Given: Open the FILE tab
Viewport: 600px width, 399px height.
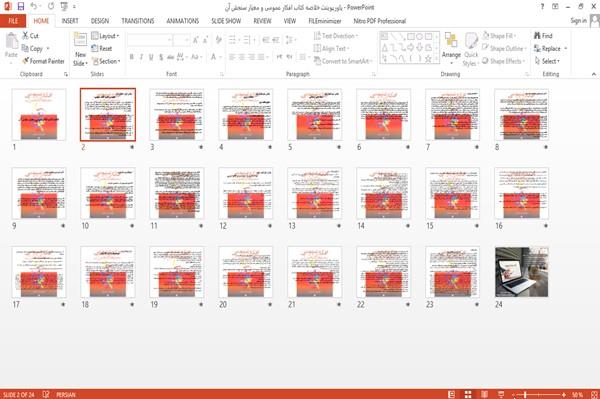Looking at the screenshot, I should 13,21.
